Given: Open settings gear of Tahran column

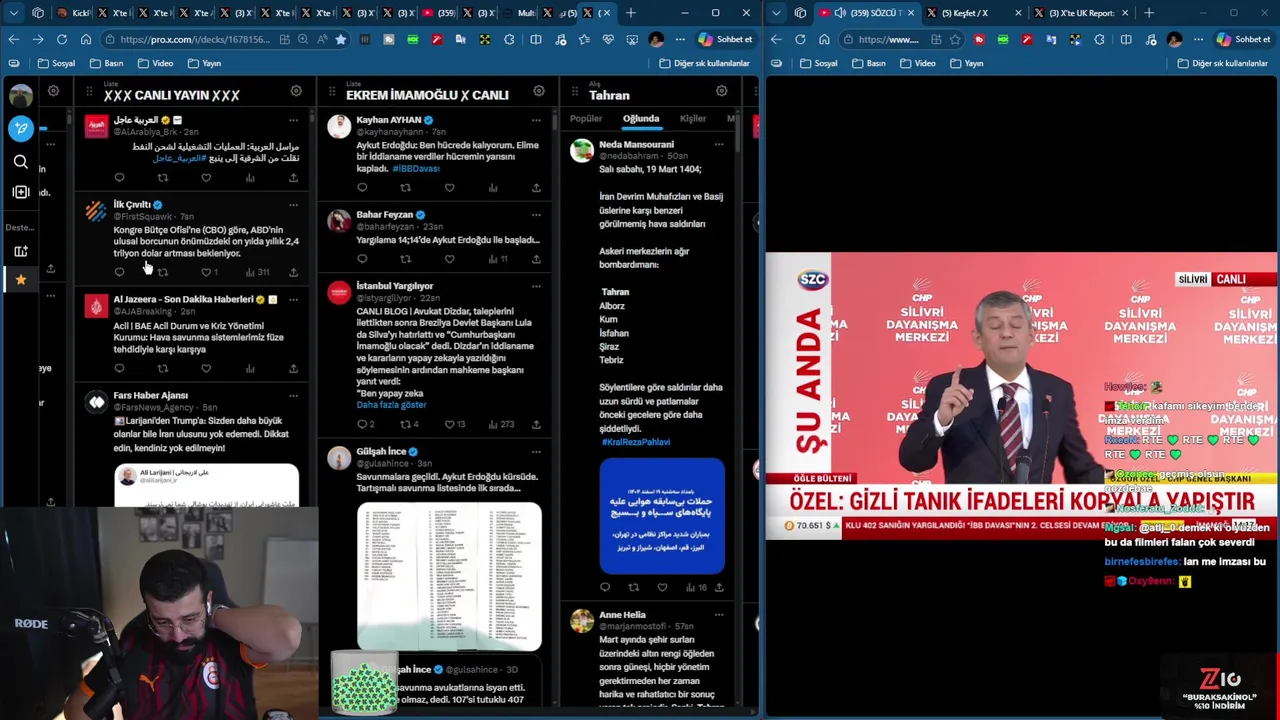Looking at the screenshot, I should [721, 92].
